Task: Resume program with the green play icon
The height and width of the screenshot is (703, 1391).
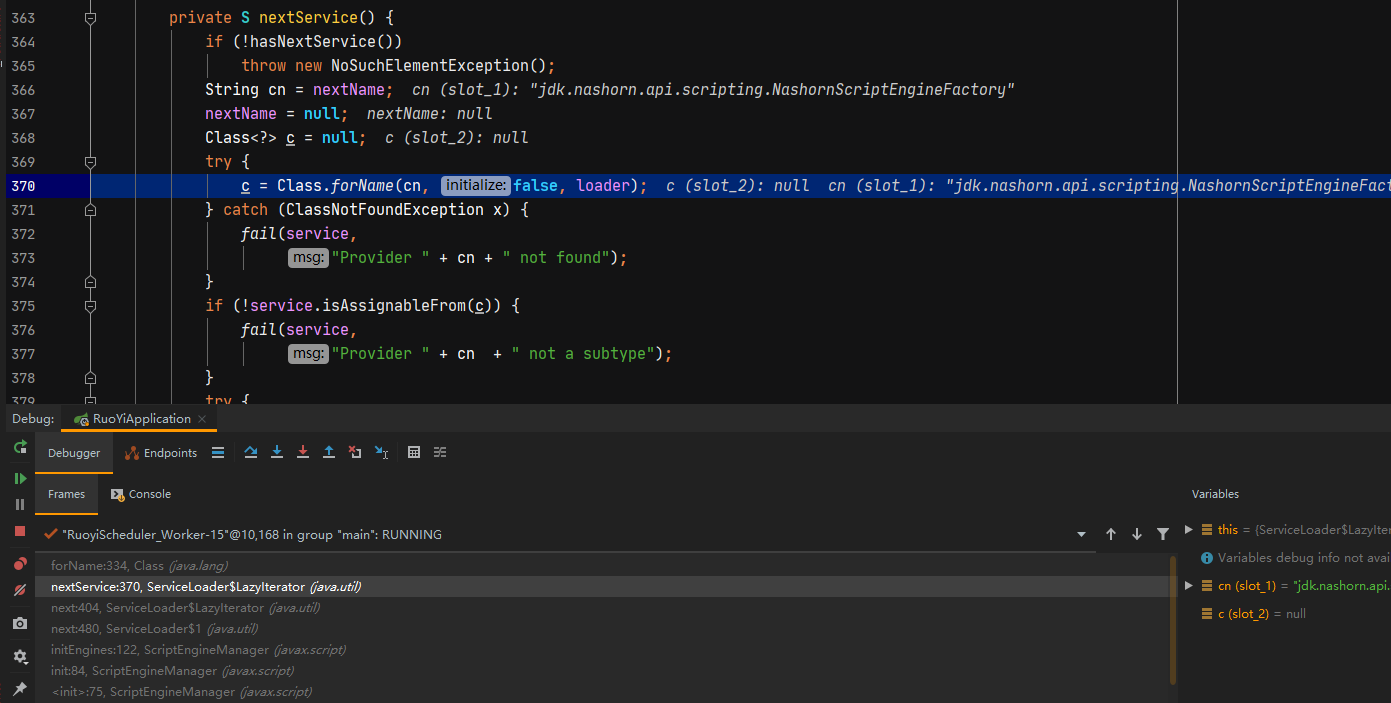Action: coord(19,479)
